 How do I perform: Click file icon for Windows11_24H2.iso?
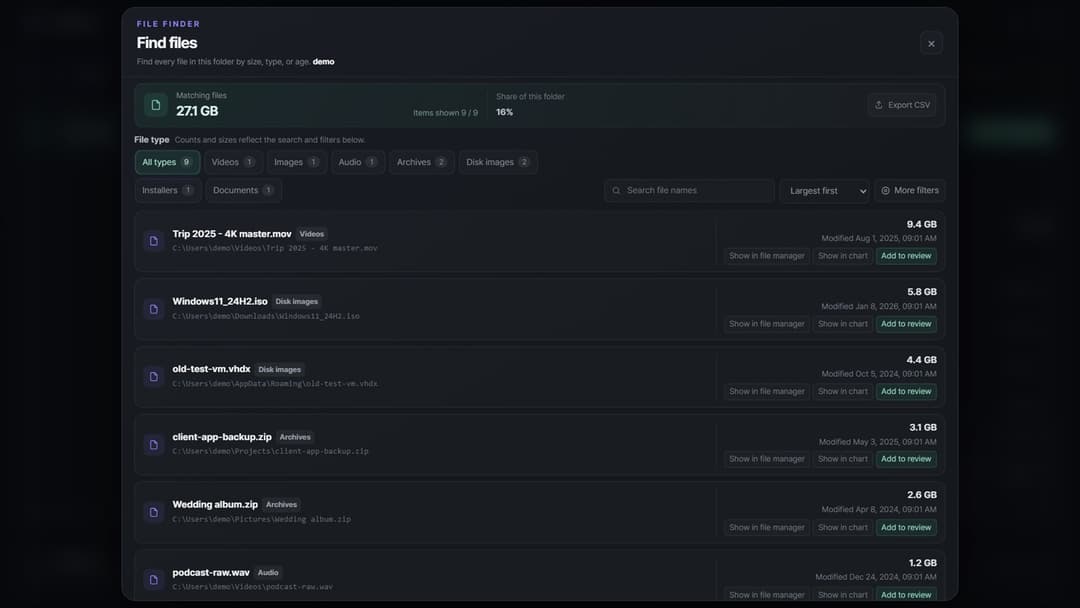pyautogui.click(x=154, y=309)
